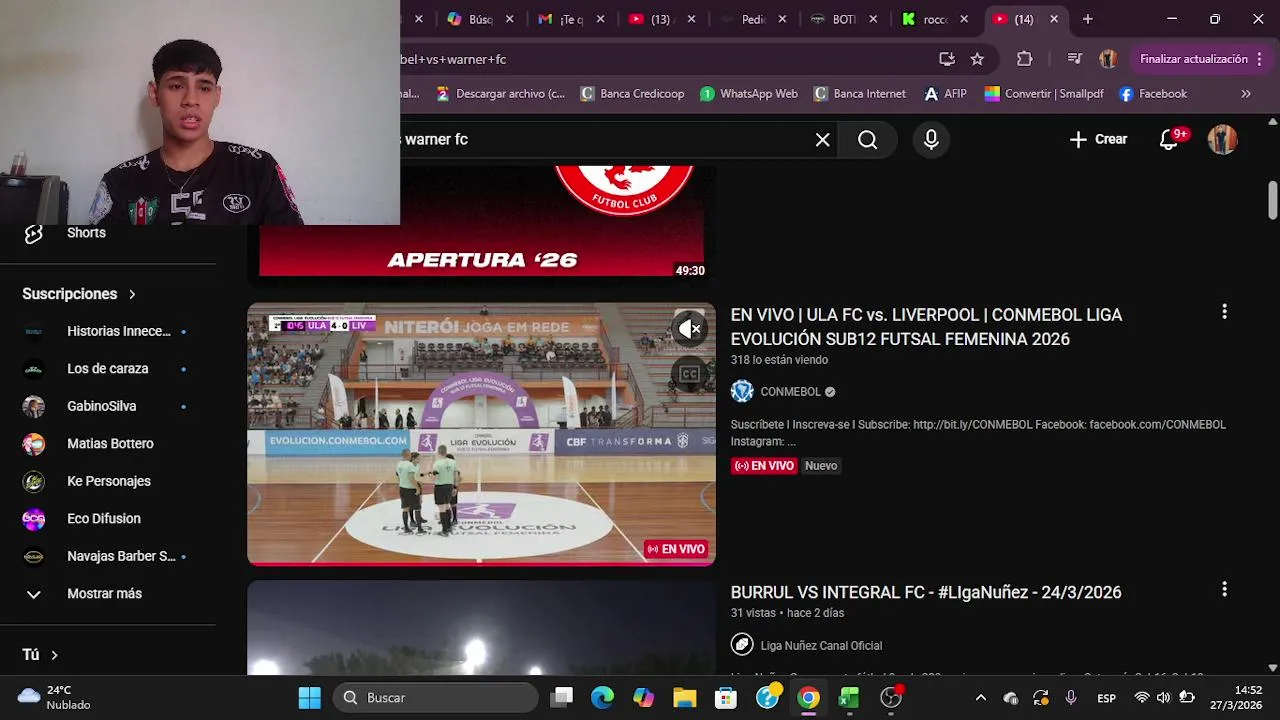The width and height of the screenshot is (1280, 720).
Task: Open WhatsApp Web bookmark
Action: pos(749,94)
